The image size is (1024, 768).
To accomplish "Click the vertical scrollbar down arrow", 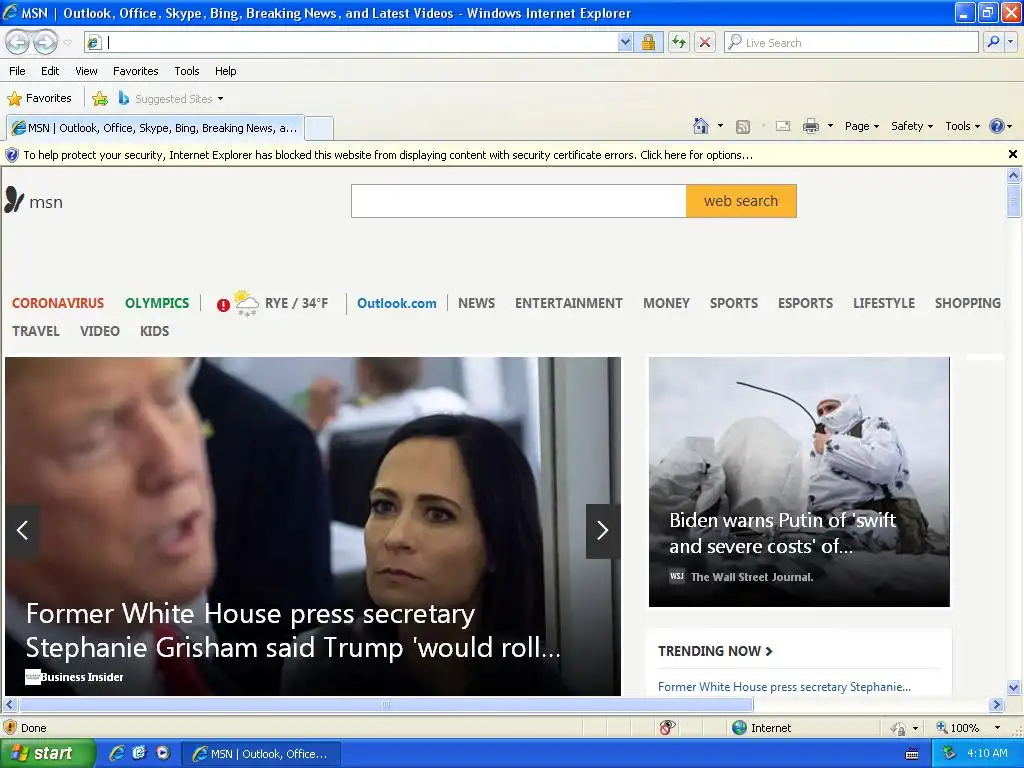I will point(1014,687).
